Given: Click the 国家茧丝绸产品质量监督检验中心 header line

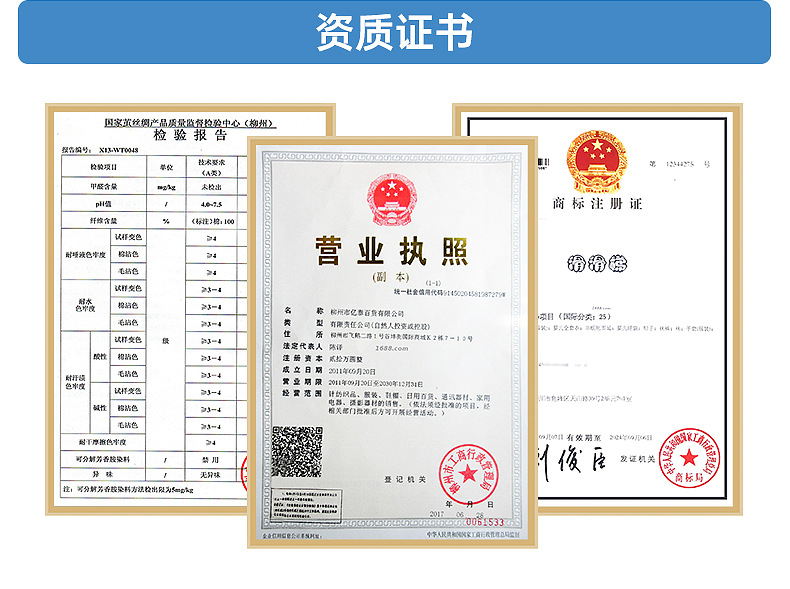Looking at the screenshot, I should 190,122.
